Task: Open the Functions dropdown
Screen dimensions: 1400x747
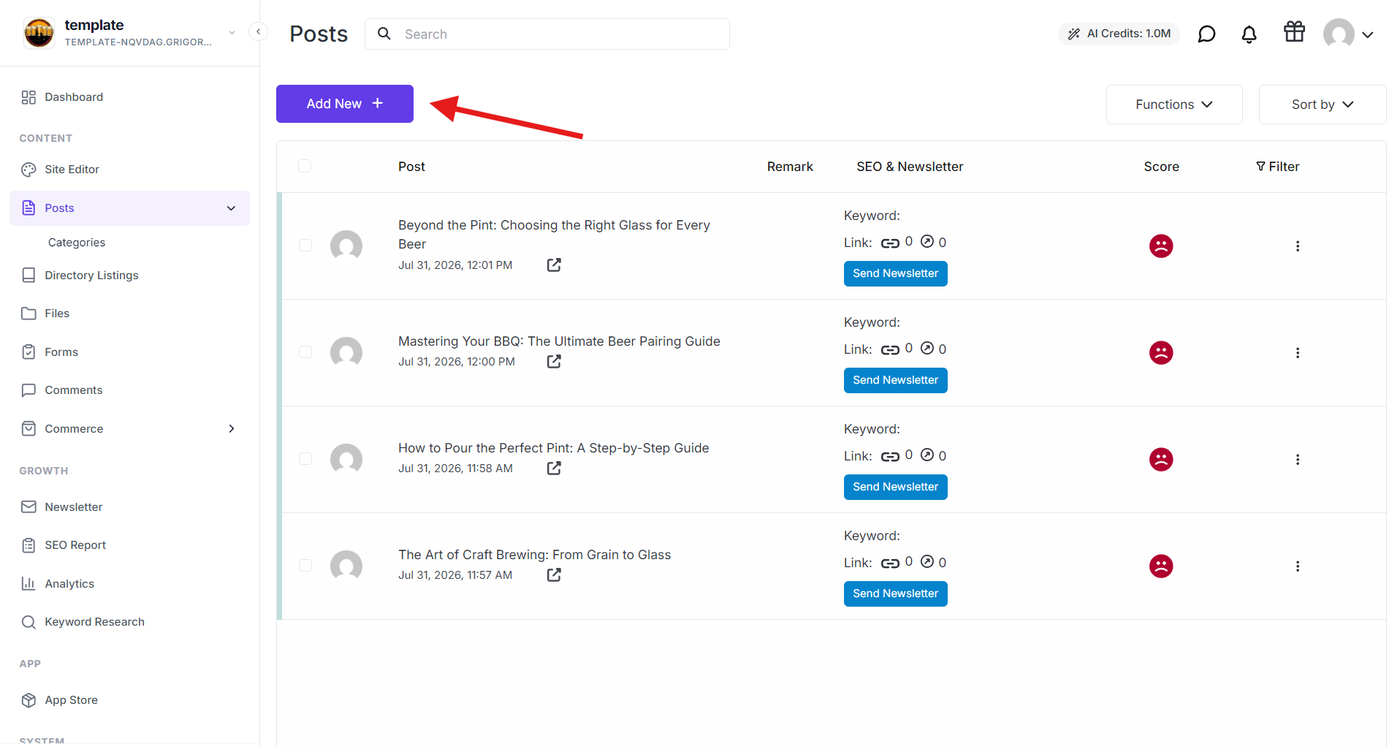Action: [1174, 104]
